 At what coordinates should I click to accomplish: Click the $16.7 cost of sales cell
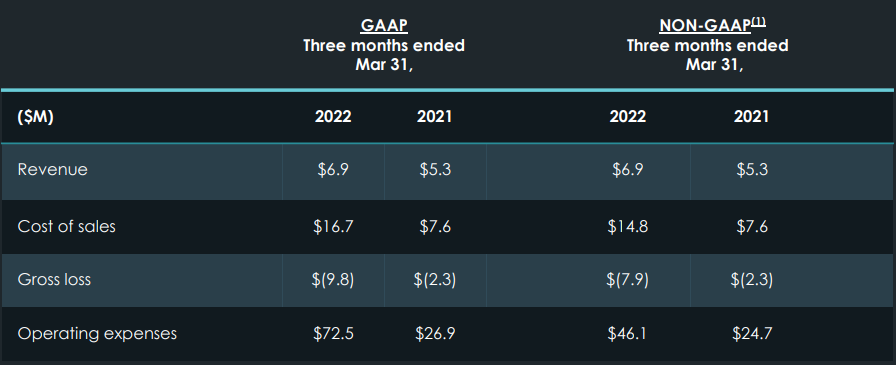tap(333, 227)
